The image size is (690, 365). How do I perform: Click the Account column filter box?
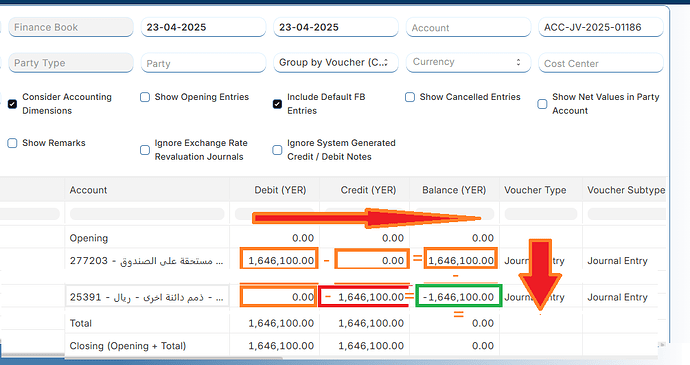coord(147,214)
